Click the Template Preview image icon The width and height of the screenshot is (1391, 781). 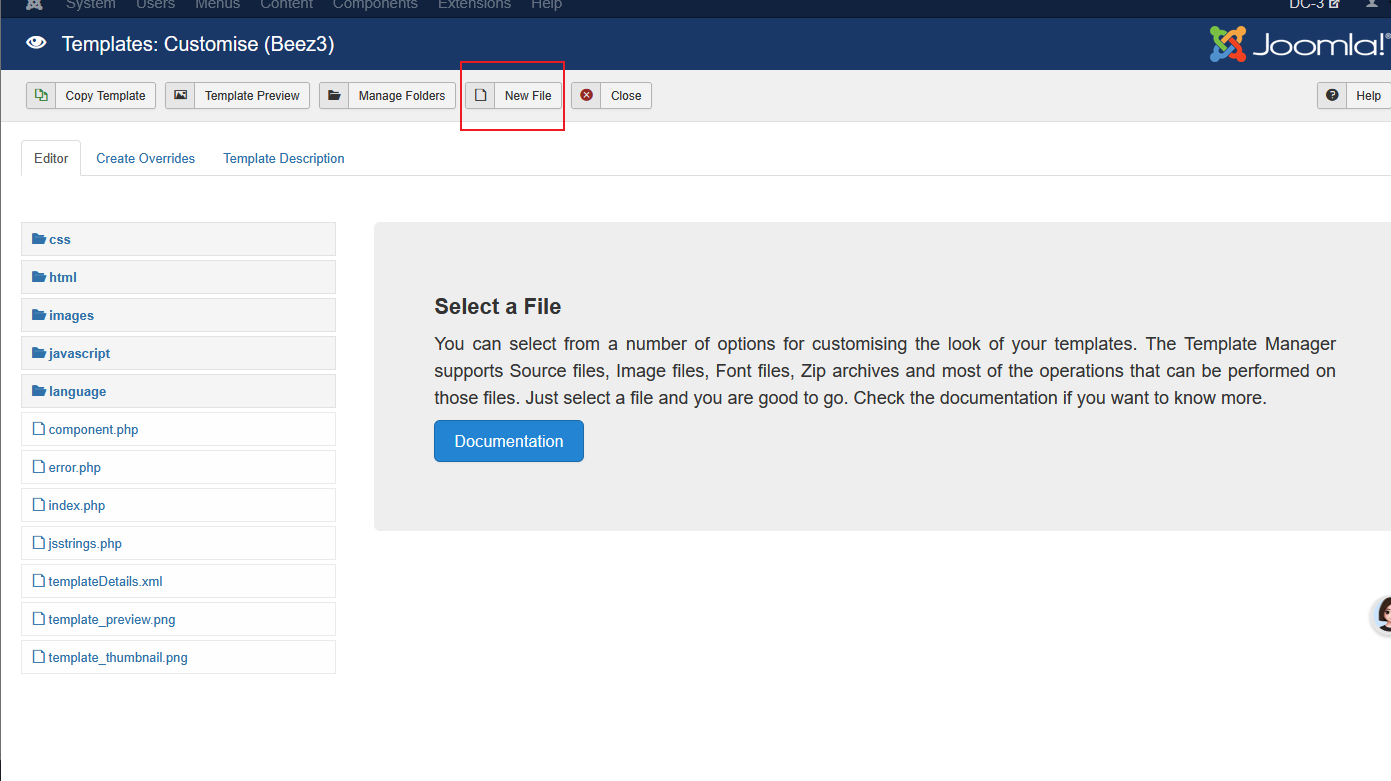click(x=180, y=96)
